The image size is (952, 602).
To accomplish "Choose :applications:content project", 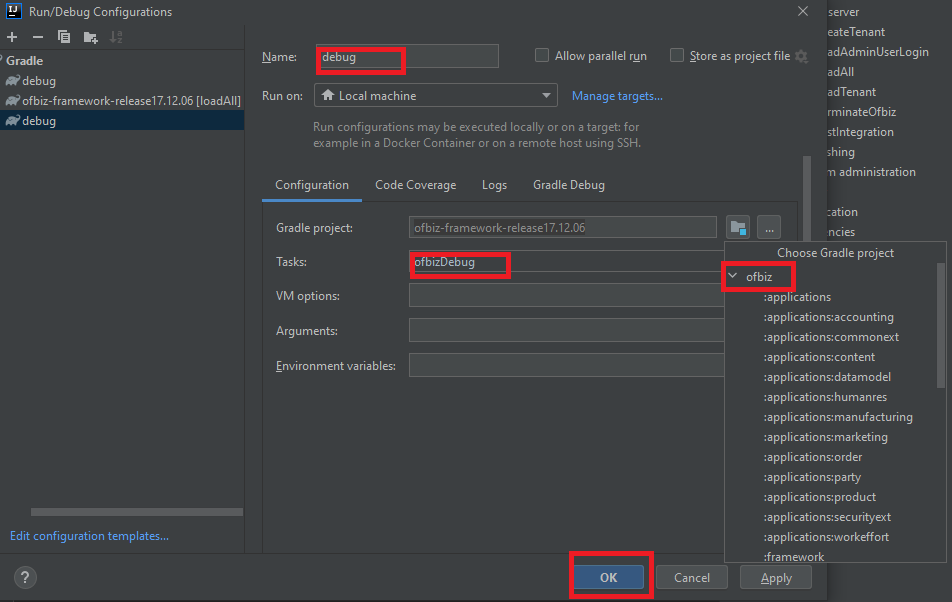I will (x=818, y=357).
